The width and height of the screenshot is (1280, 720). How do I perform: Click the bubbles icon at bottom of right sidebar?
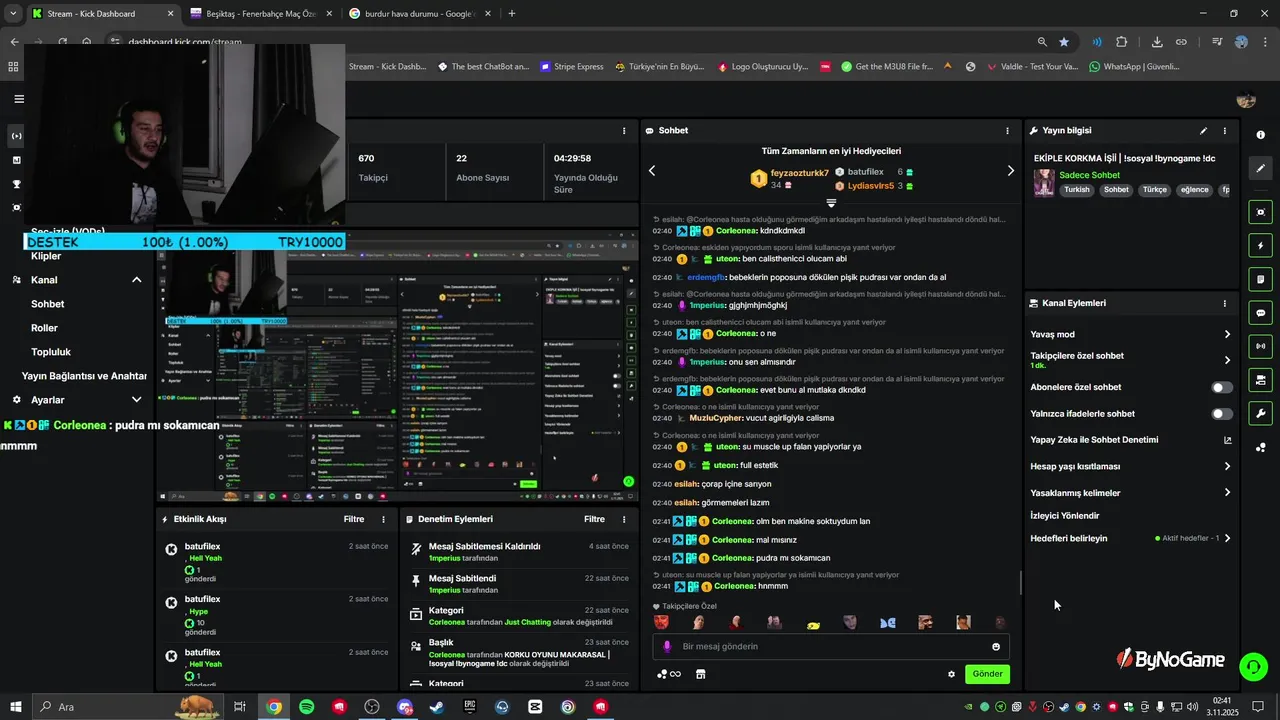(x=1260, y=447)
